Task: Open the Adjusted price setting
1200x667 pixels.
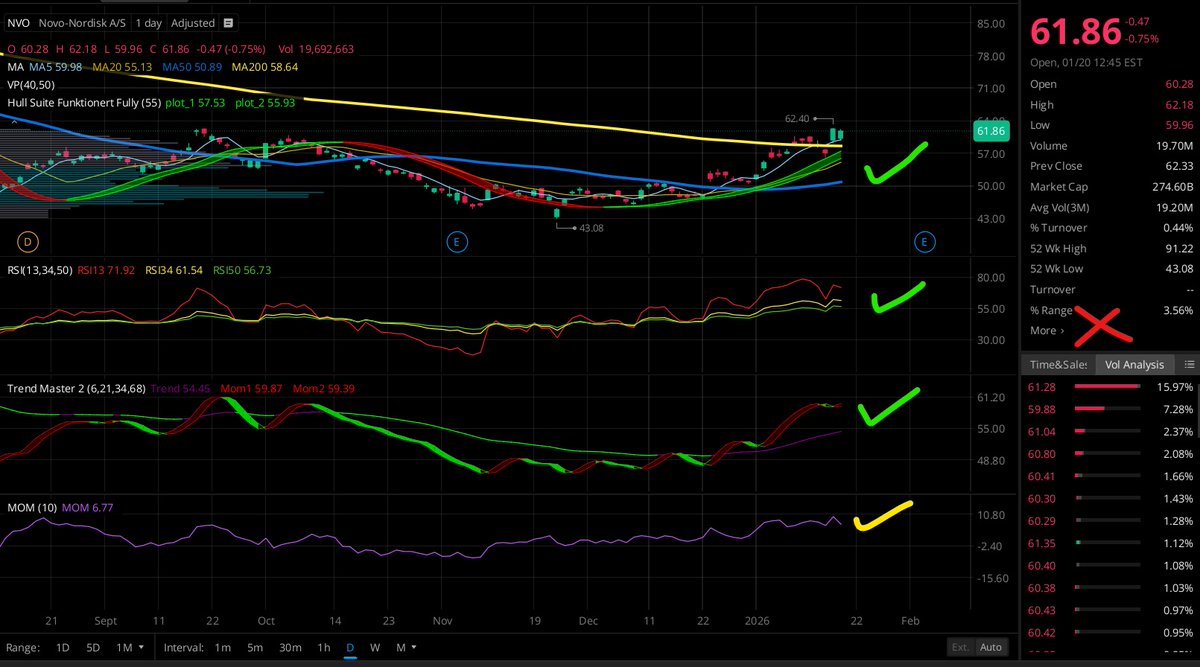Action: pos(193,23)
